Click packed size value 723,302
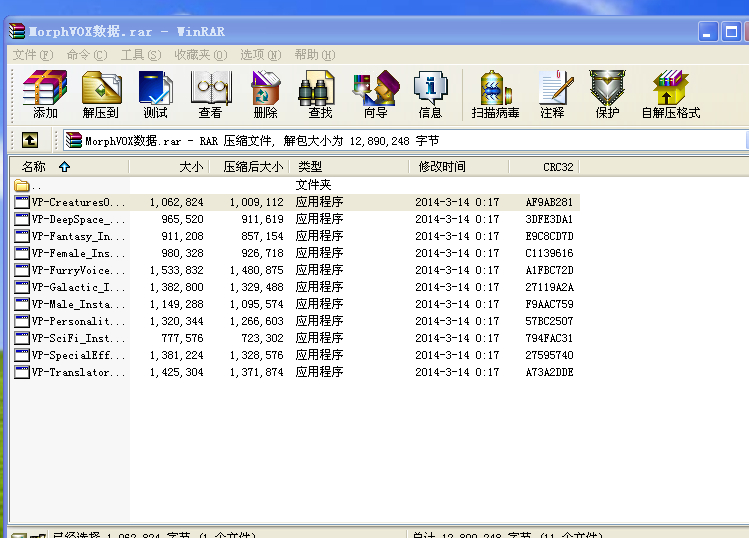 pyautogui.click(x=262, y=338)
